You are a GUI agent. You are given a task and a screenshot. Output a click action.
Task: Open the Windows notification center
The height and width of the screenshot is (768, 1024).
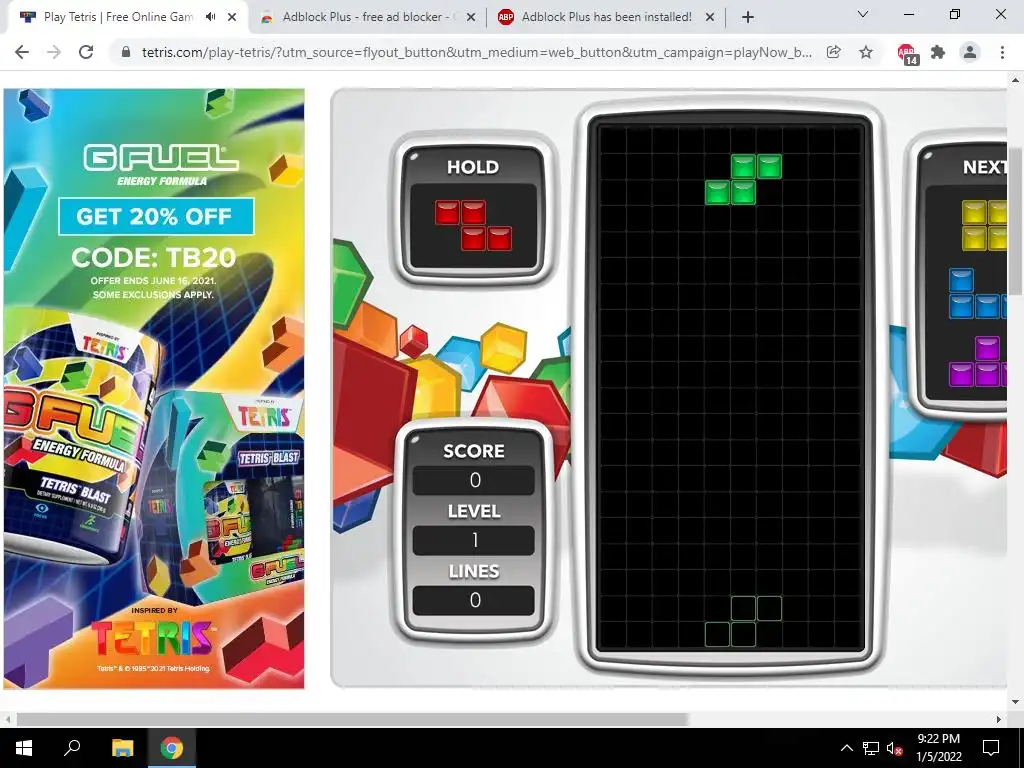coord(991,748)
